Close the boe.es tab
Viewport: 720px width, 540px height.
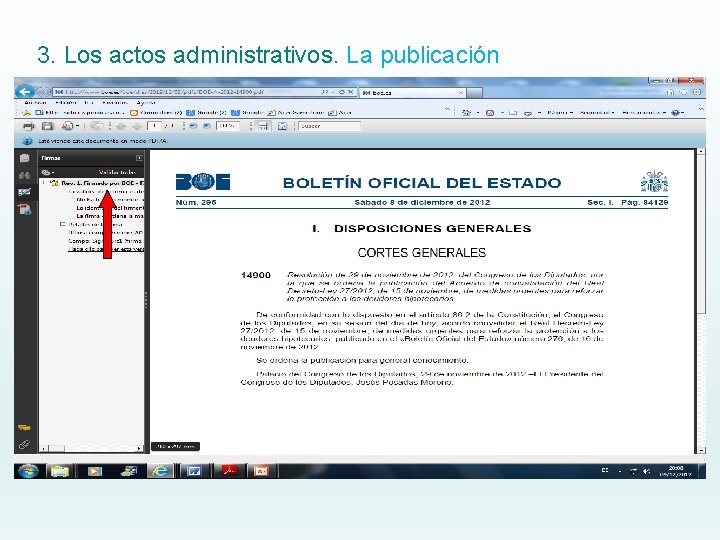[461, 93]
